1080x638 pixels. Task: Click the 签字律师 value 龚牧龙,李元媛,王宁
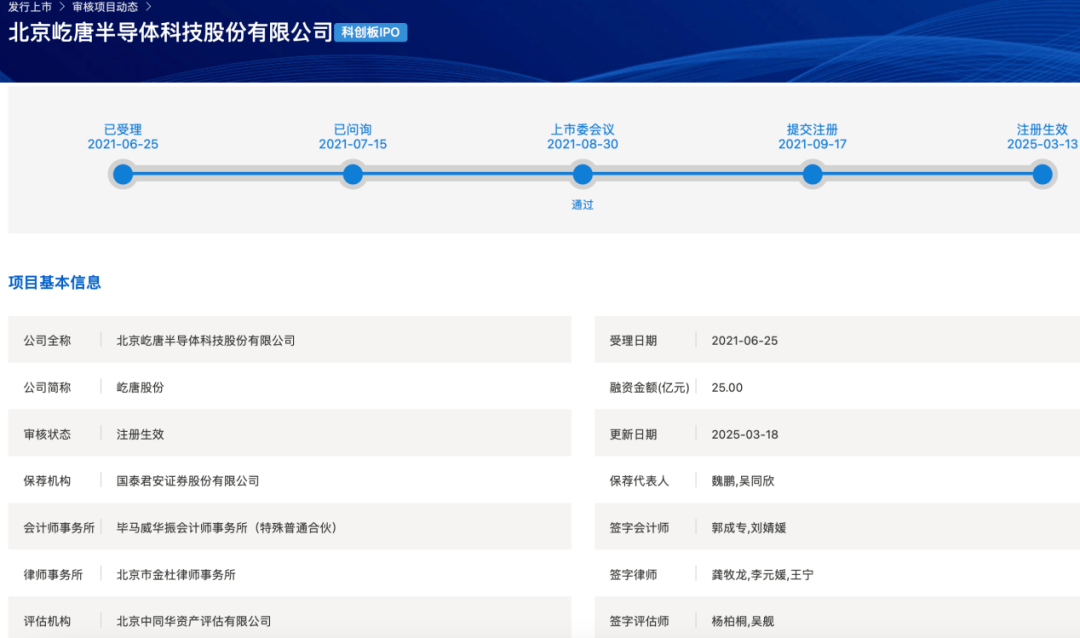762,575
